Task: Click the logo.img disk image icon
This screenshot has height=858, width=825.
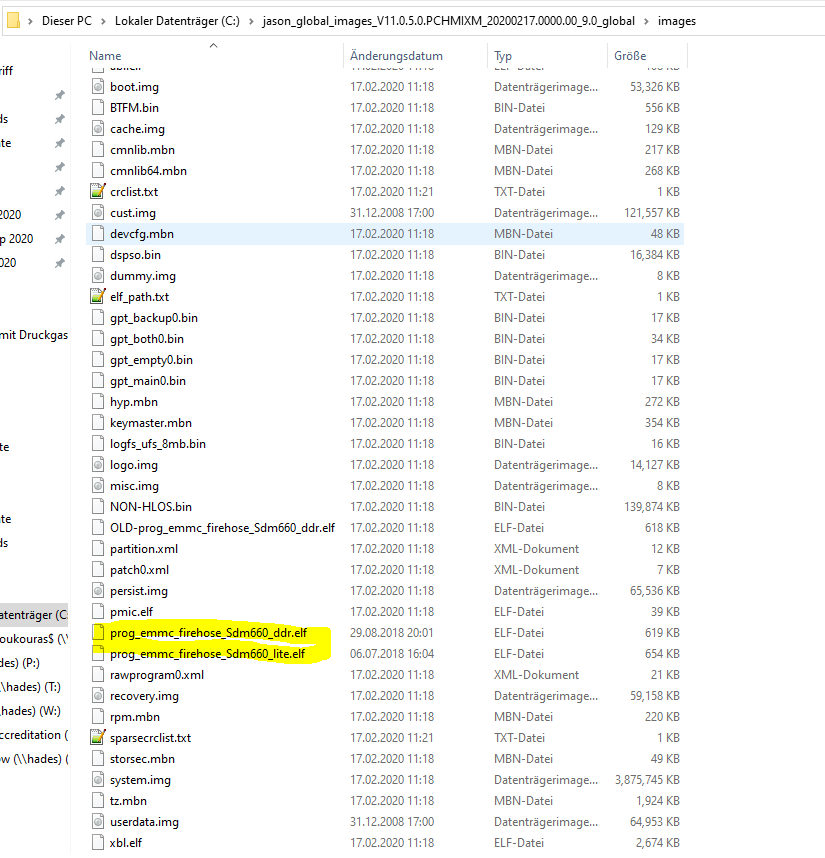Action: [x=97, y=464]
